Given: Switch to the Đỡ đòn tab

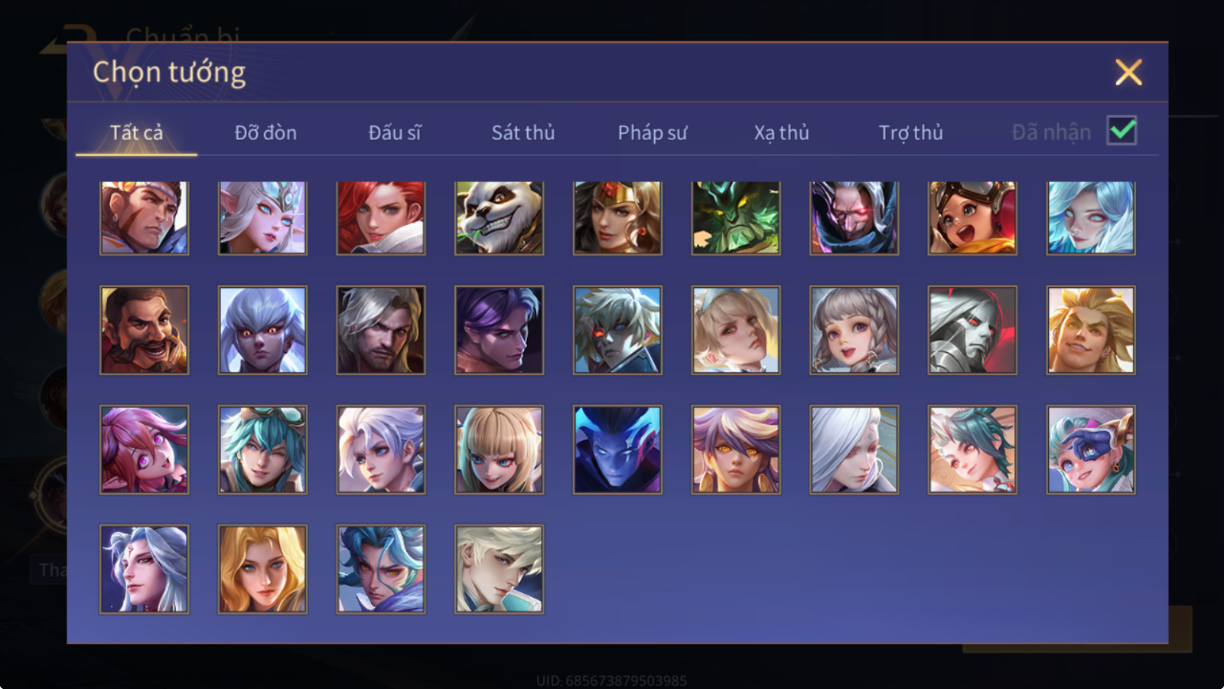Looking at the screenshot, I should click(266, 132).
